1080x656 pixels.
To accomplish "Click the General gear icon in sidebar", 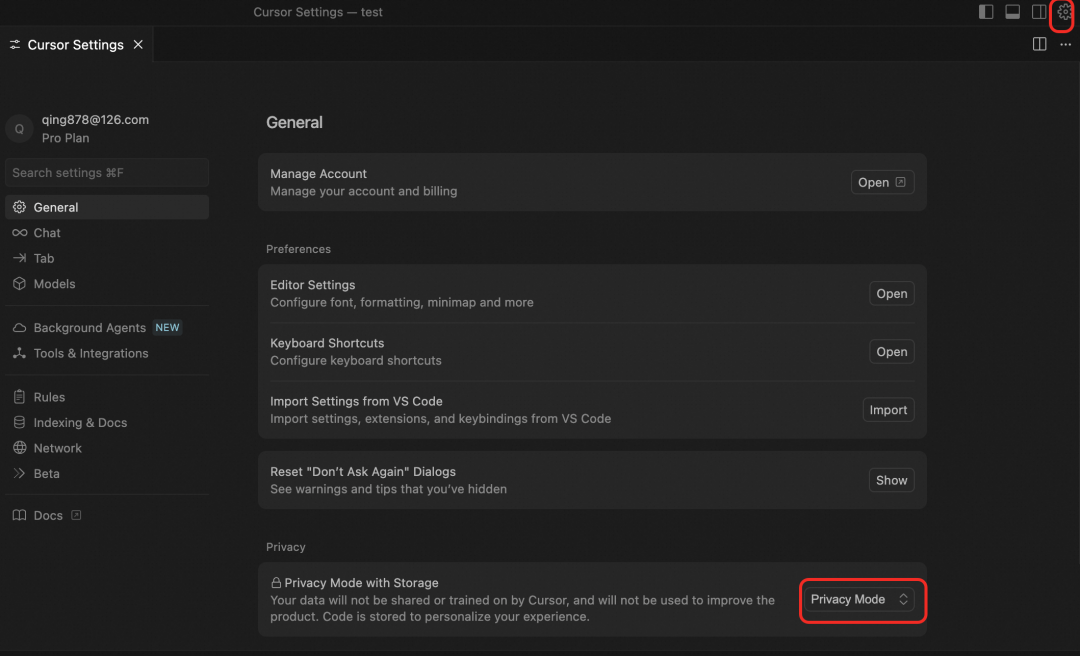I will pos(19,207).
